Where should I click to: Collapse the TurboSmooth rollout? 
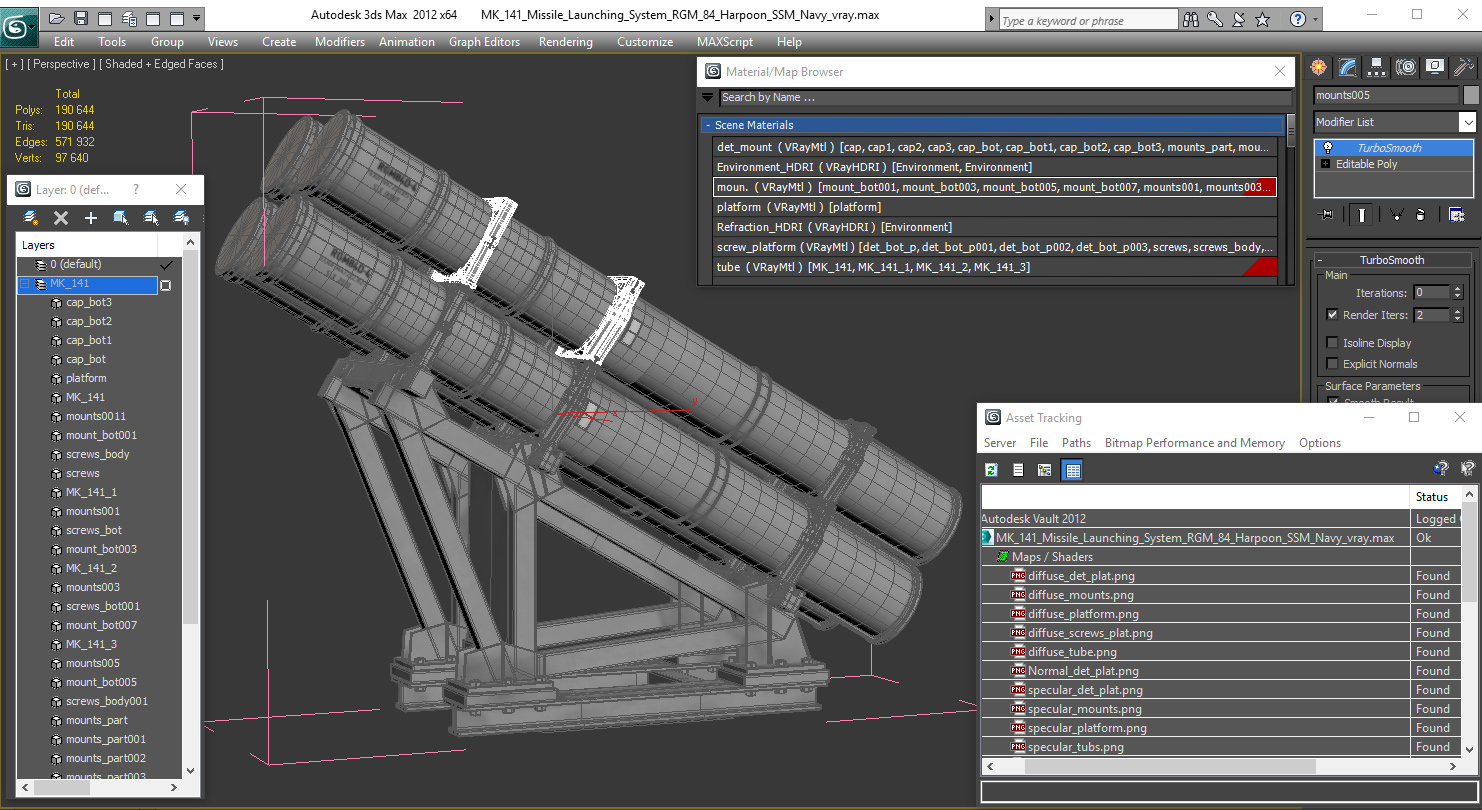pos(1320,260)
